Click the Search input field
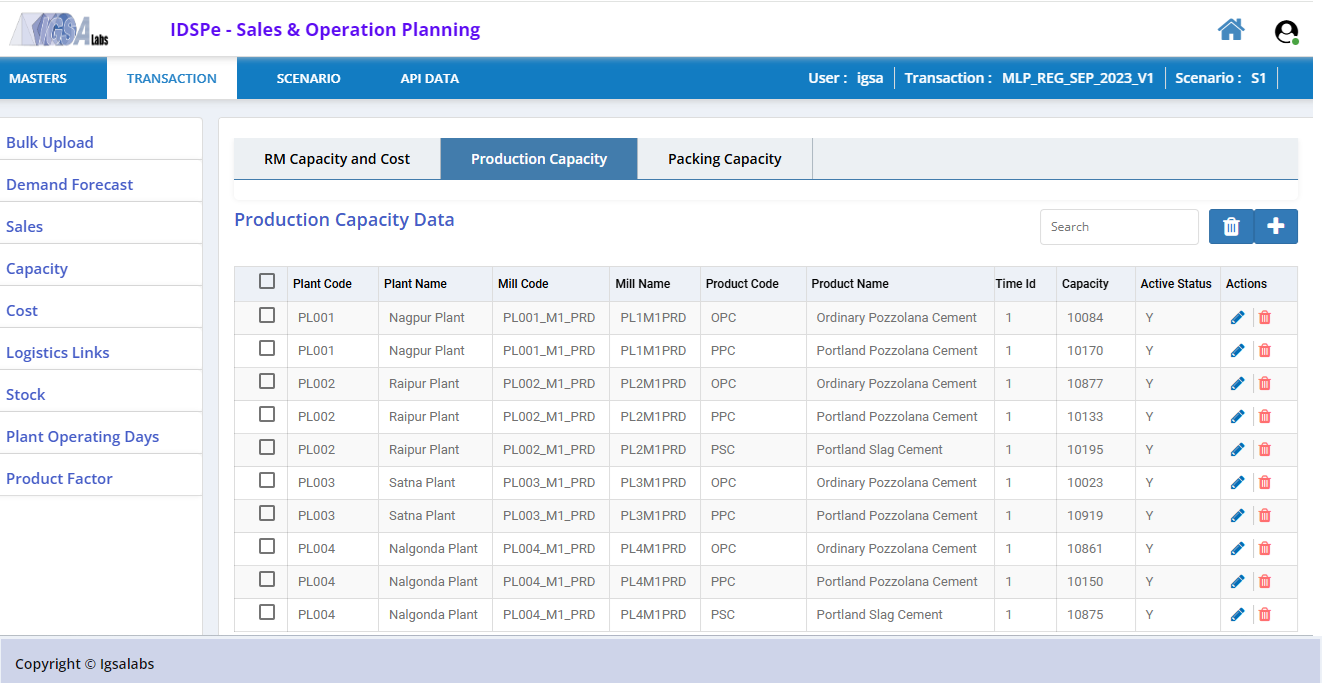 1119,227
